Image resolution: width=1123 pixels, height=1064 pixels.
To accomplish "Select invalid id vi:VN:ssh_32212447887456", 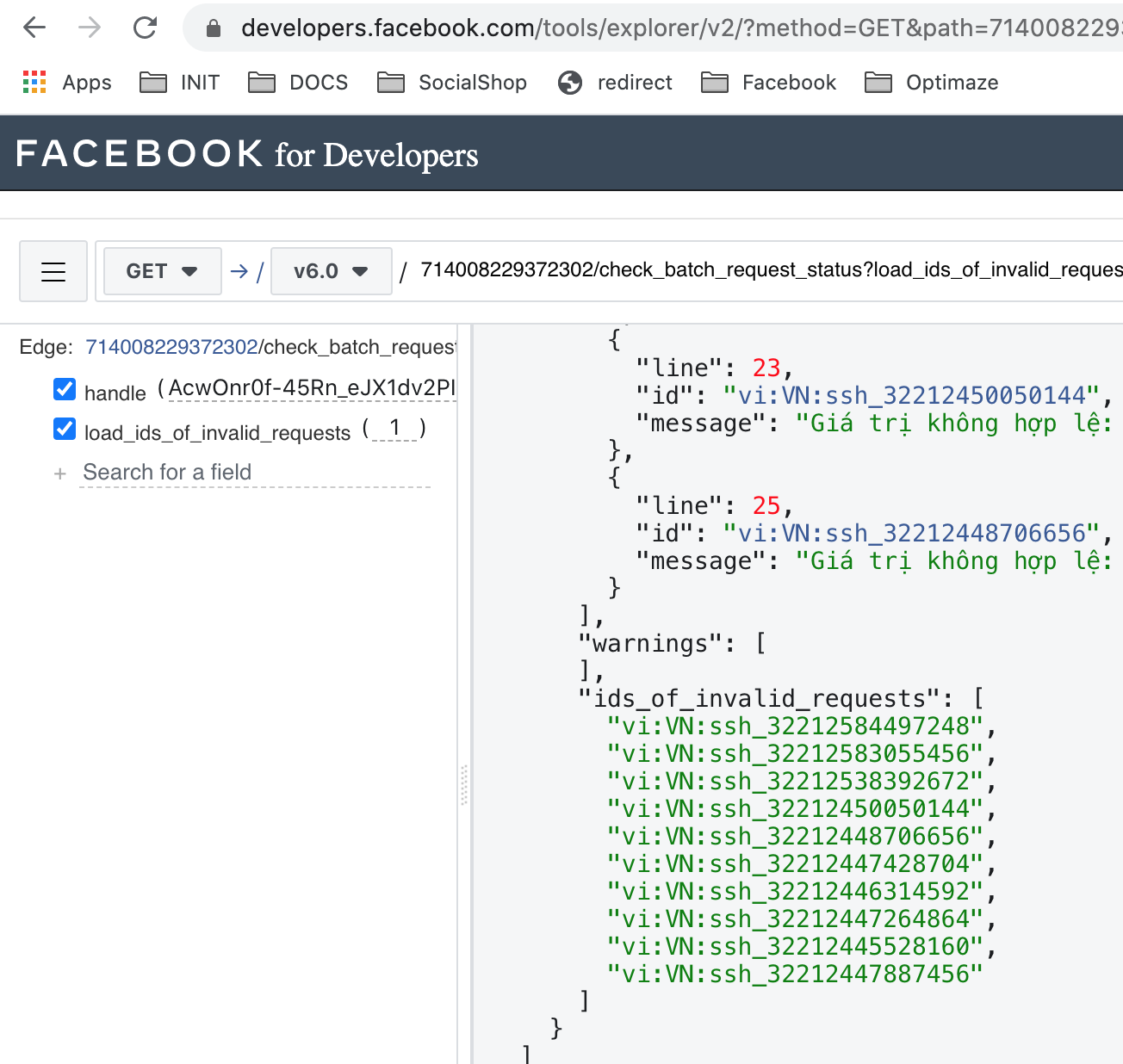I will point(795,974).
